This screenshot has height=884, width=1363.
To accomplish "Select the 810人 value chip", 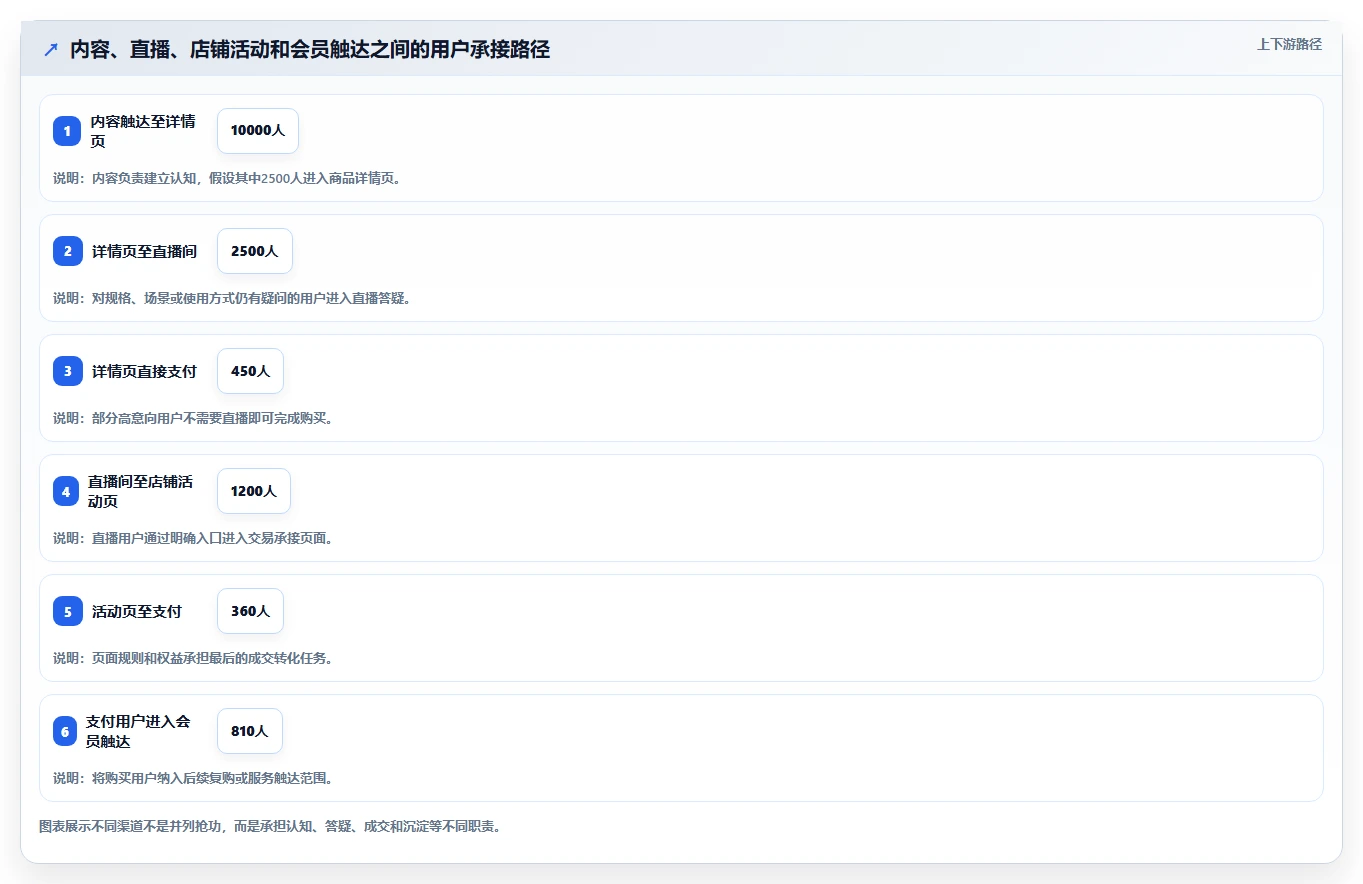I will (x=250, y=731).
